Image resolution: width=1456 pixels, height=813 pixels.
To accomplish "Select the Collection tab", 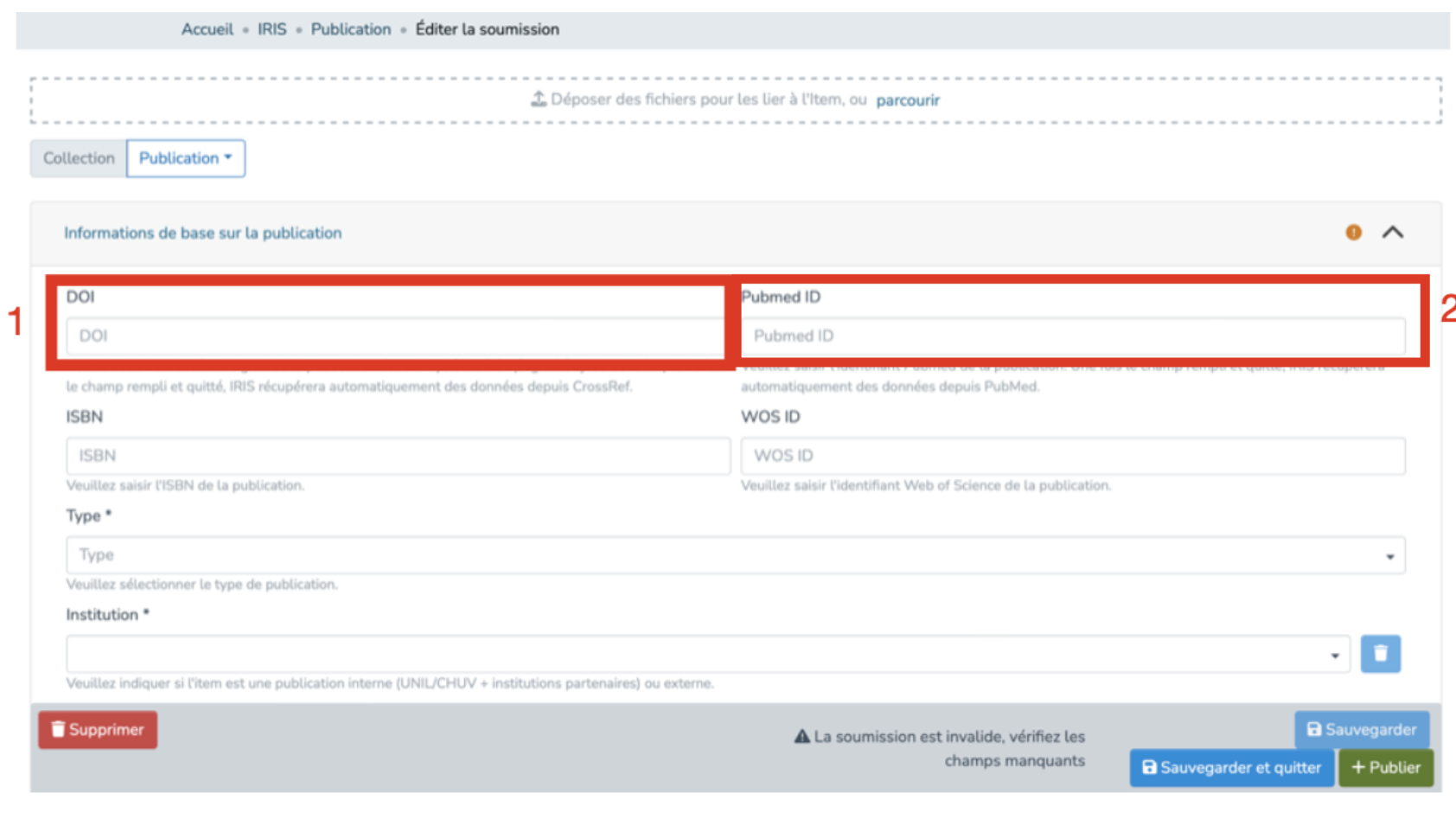I will point(79,158).
